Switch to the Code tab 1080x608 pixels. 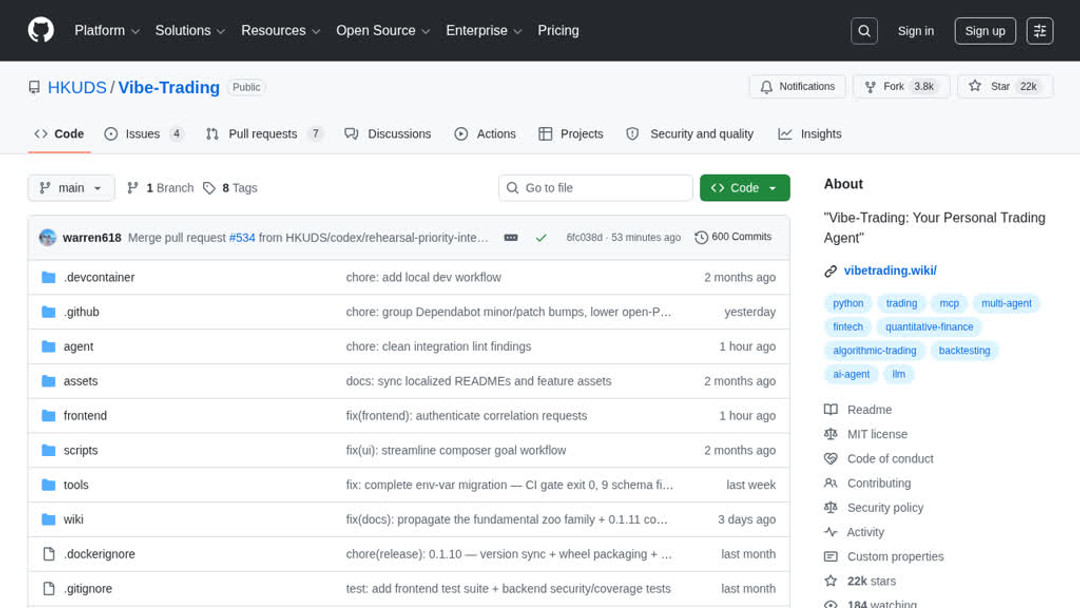tap(59, 134)
